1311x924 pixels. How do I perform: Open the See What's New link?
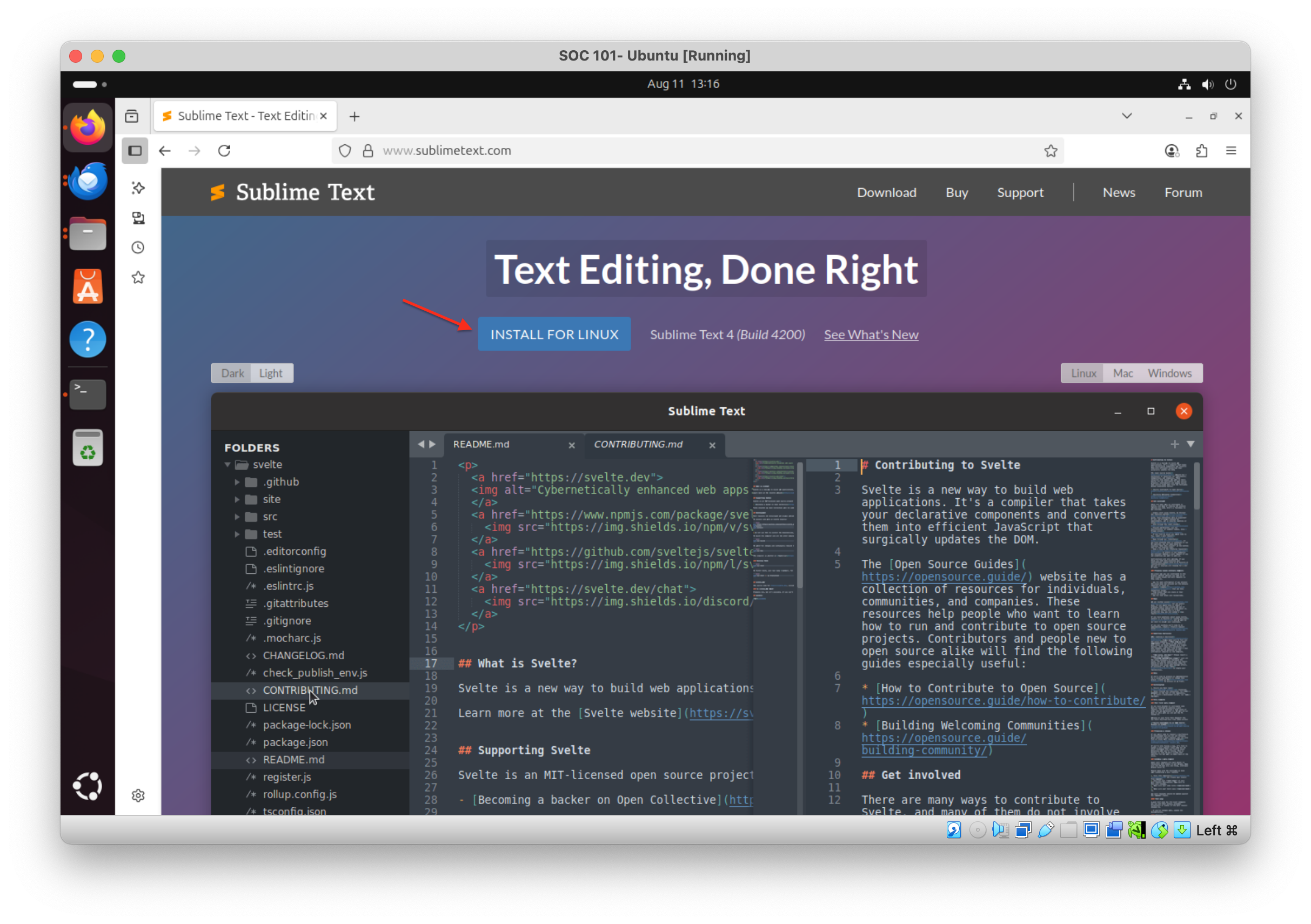tap(871, 334)
